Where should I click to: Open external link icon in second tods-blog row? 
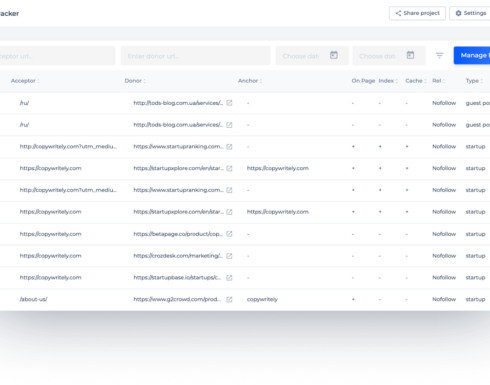229,125
